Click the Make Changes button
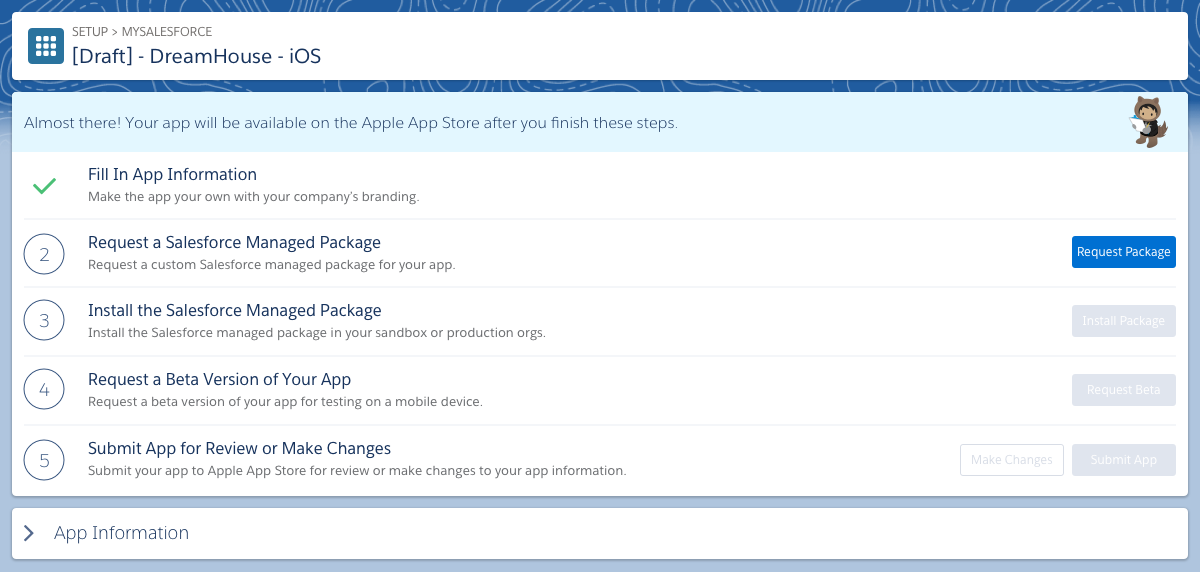This screenshot has width=1200, height=572. [x=1012, y=460]
